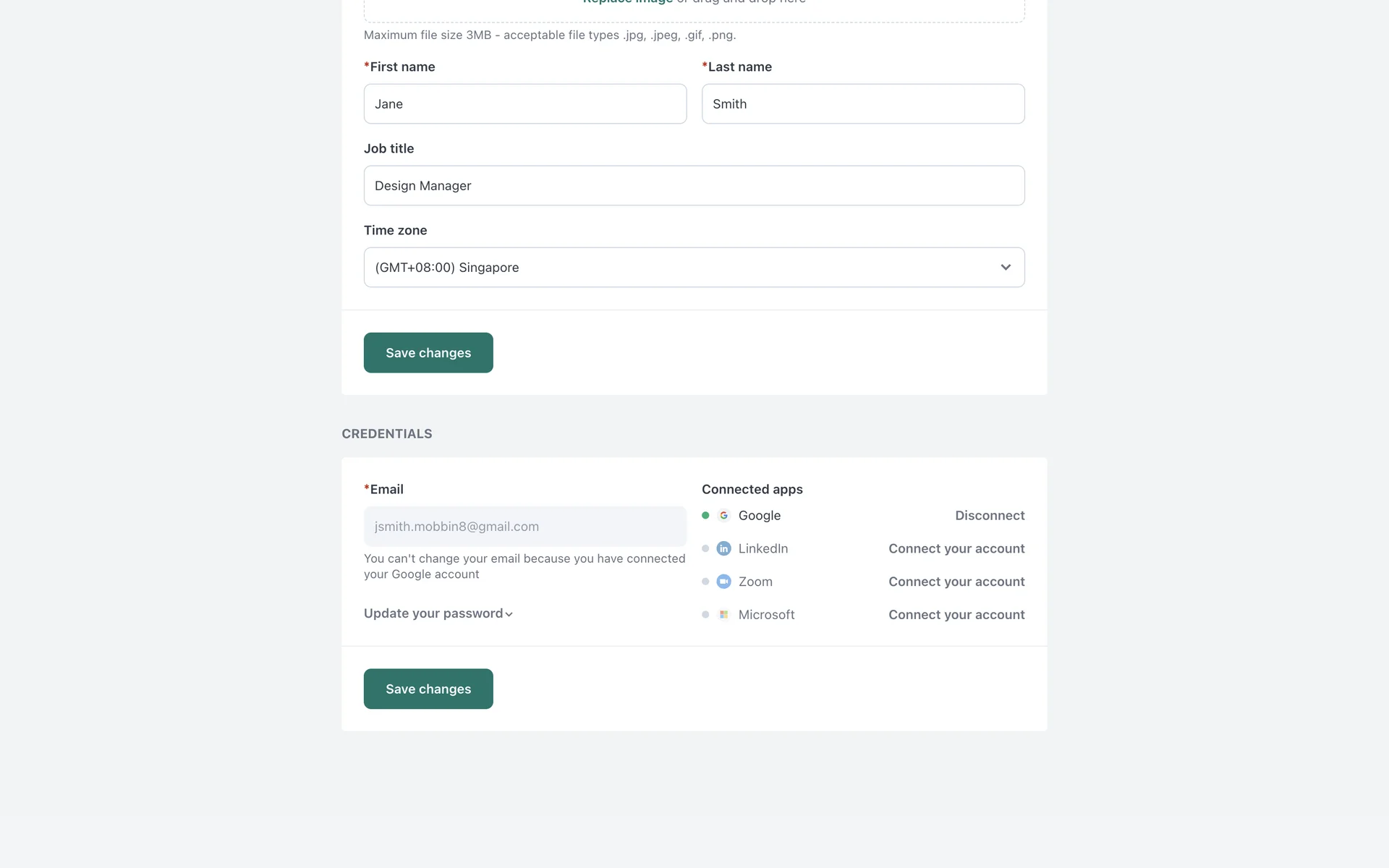Expand Update your password section

tap(438, 613)
